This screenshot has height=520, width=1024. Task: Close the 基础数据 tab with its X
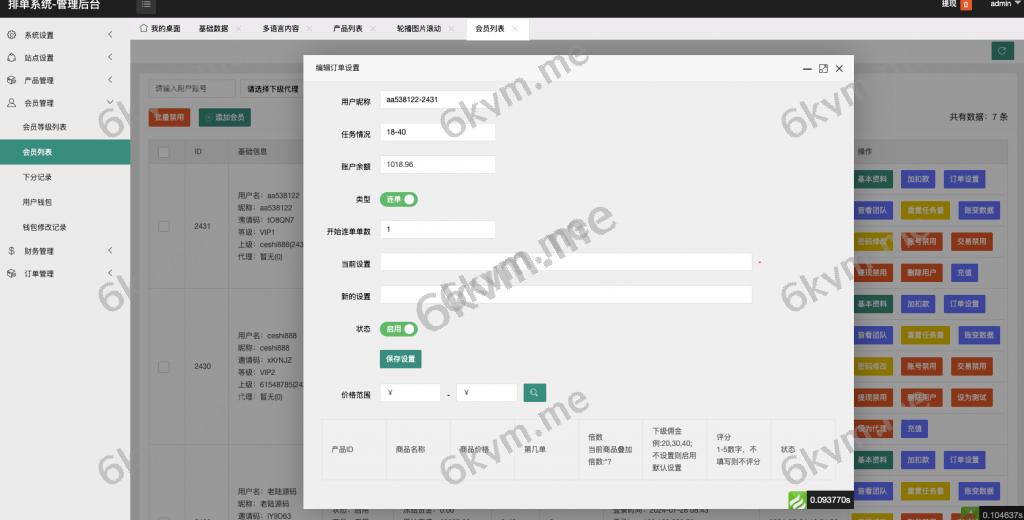[237, 29]
